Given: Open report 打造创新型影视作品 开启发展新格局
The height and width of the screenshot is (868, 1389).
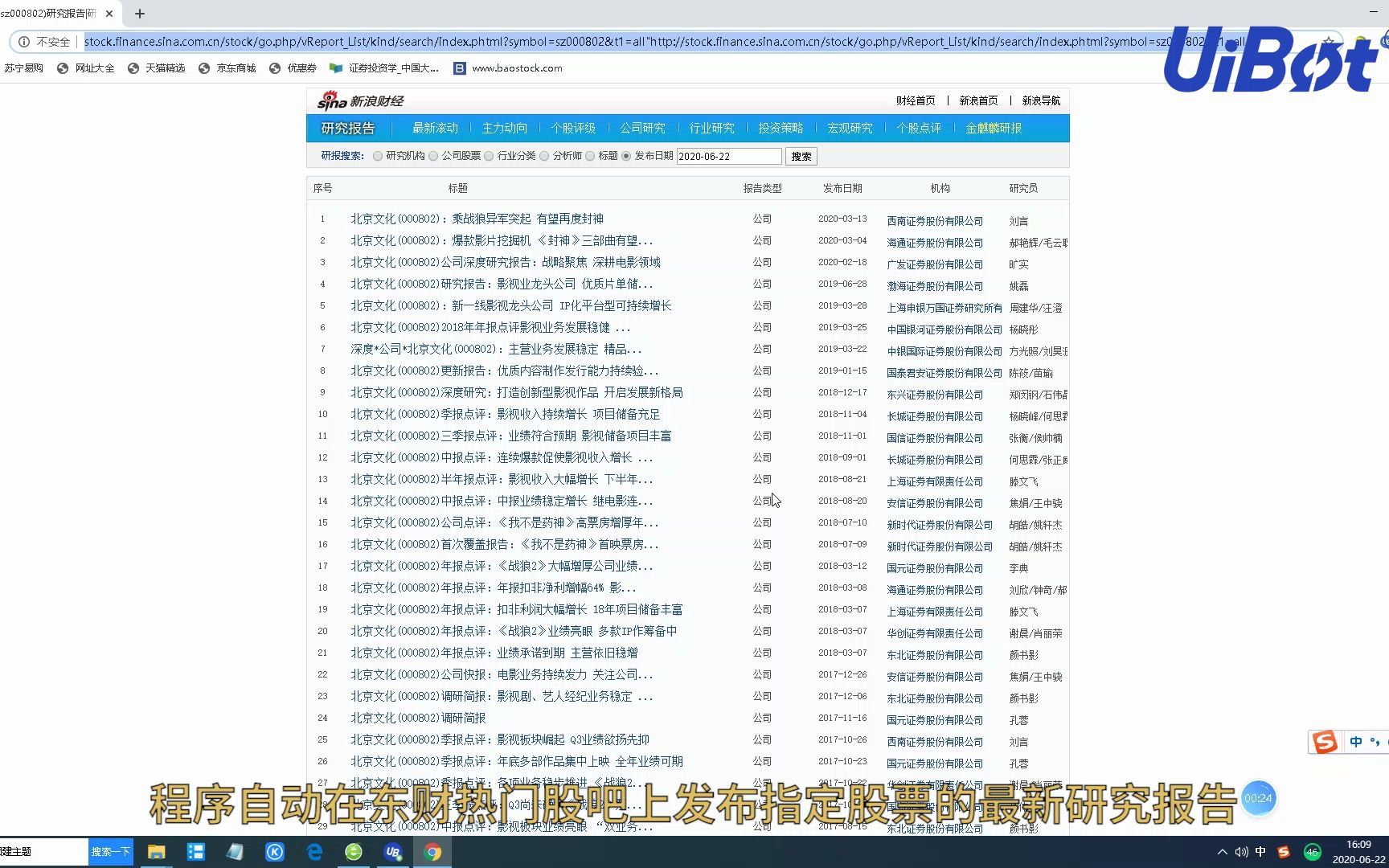Looking at the screenshot, I should coord(516,392).
